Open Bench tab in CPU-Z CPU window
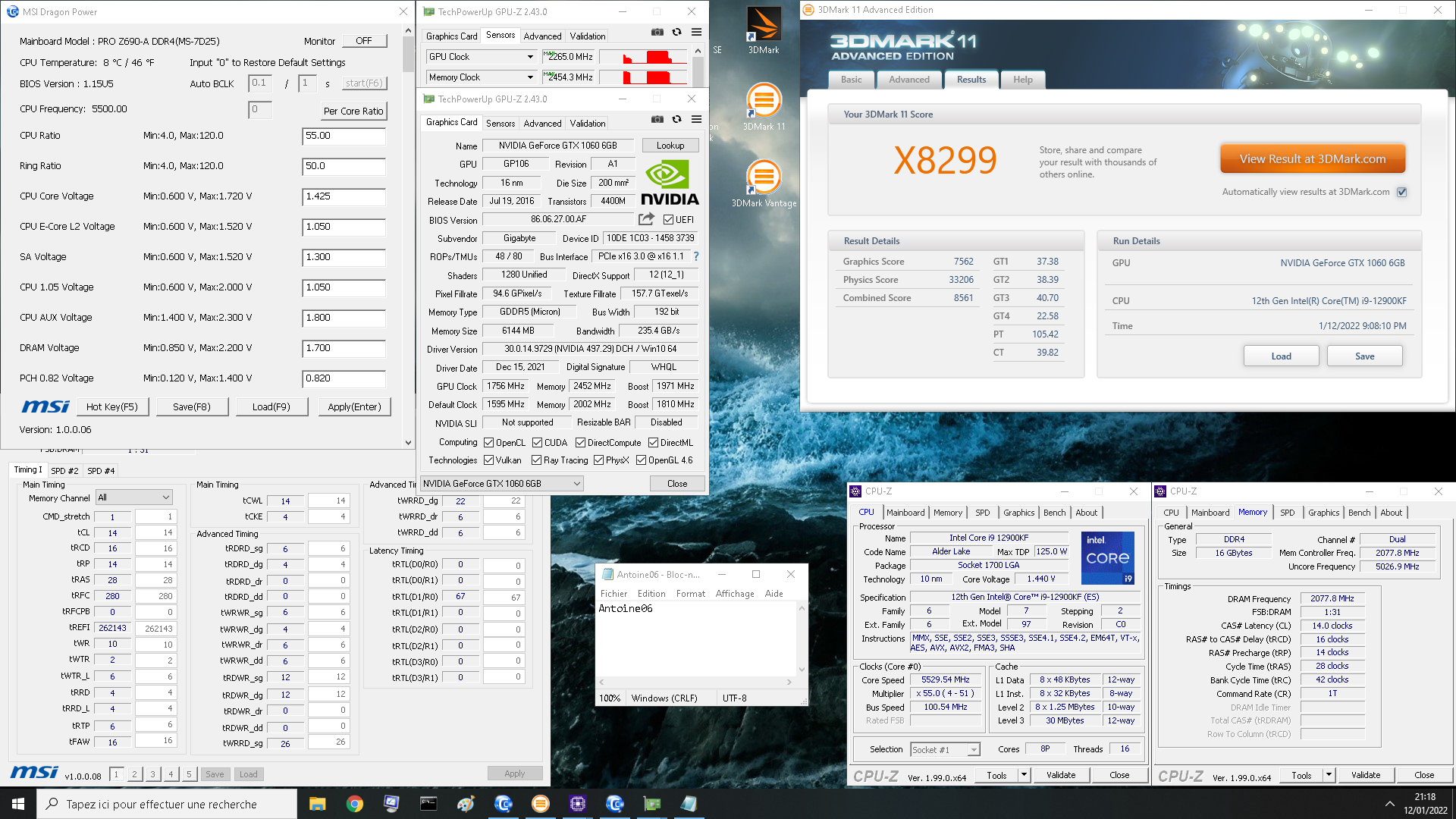 point(1054,513)
